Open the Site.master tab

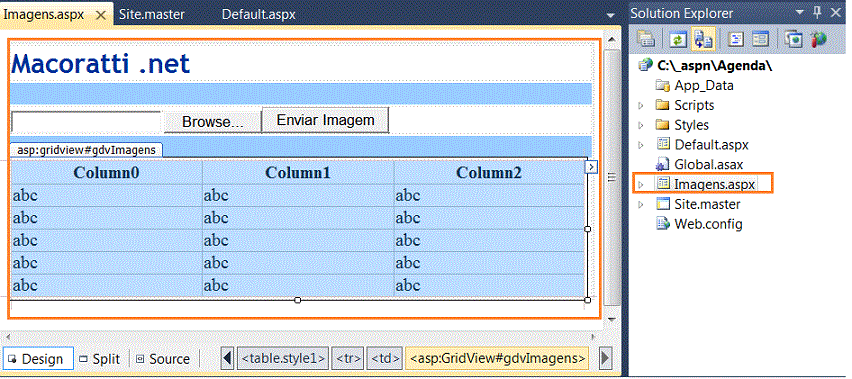point(152,14)
